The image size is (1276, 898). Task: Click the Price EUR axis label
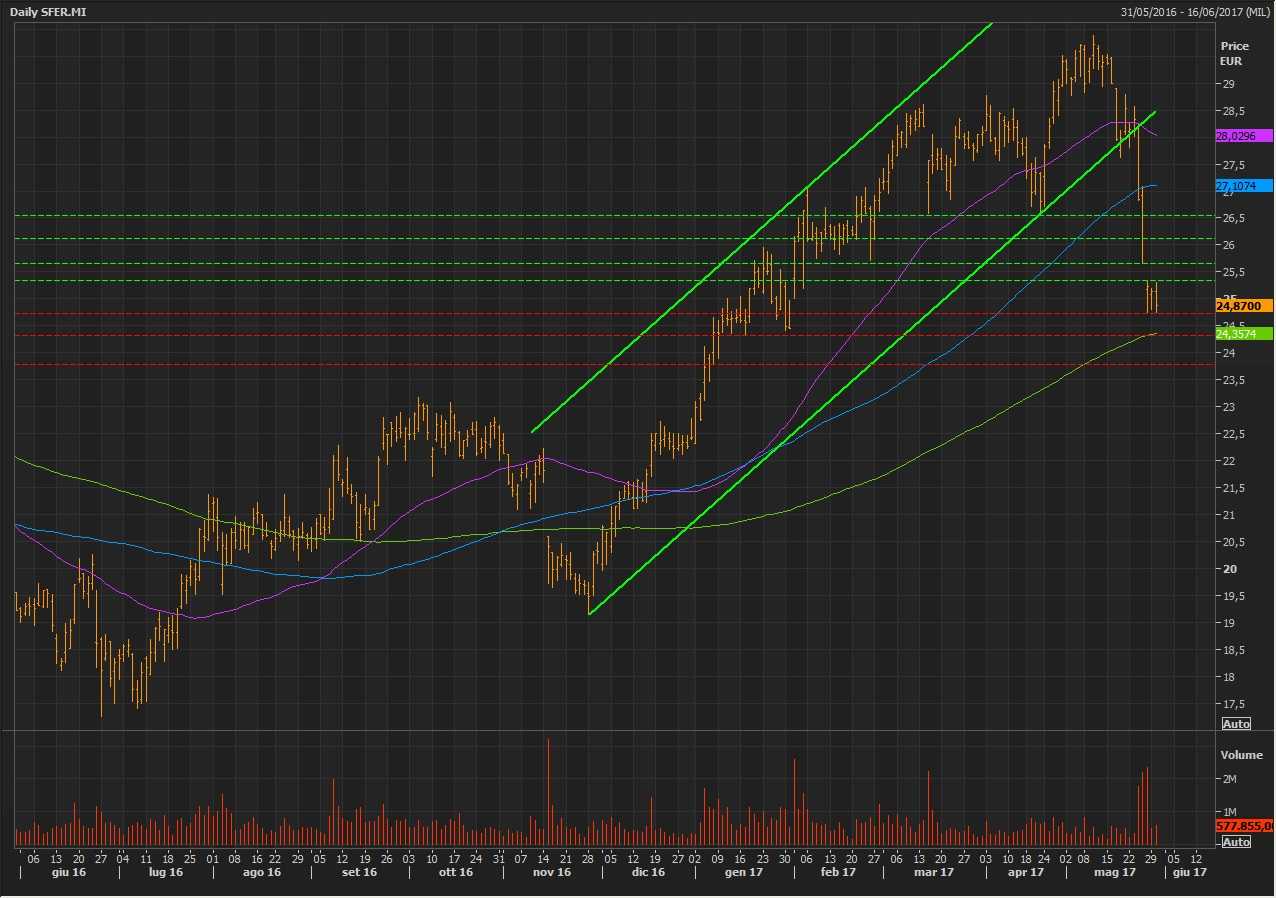tap(1234, 53)
